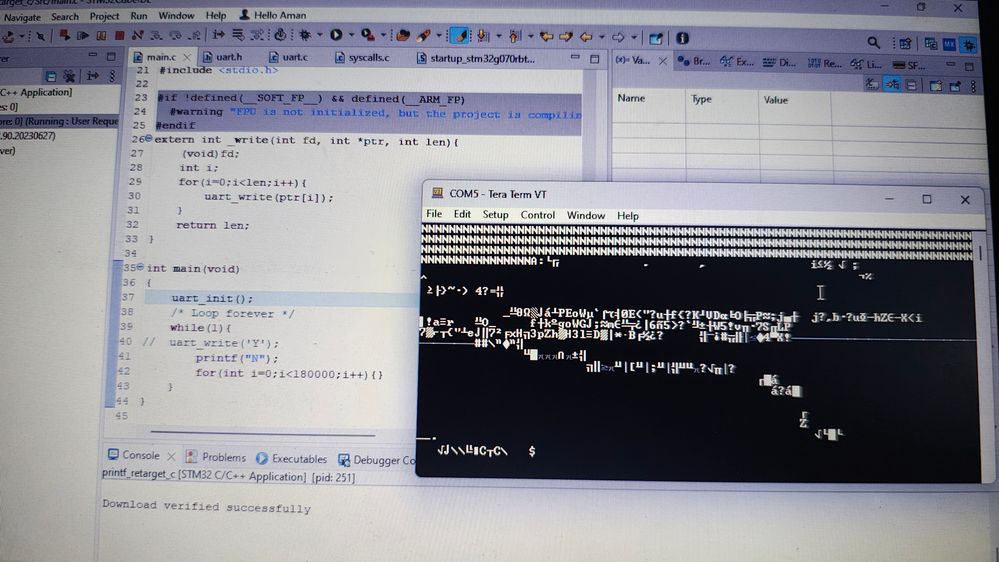The height and width of the screenshot is (562, 999).
Task: Click the Forward navigation arrow icon
Action: click(618, 38)
